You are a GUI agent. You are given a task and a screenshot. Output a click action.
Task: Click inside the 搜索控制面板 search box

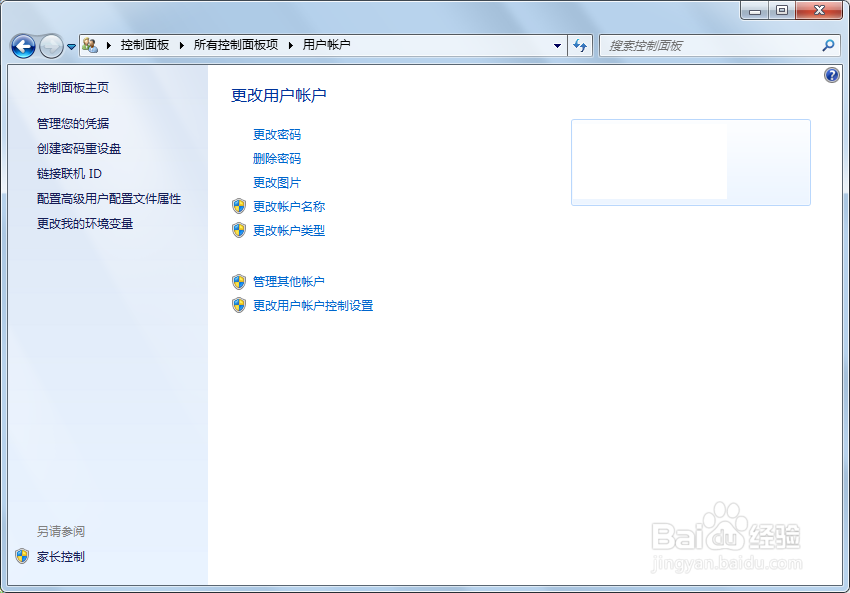(700, 45)
